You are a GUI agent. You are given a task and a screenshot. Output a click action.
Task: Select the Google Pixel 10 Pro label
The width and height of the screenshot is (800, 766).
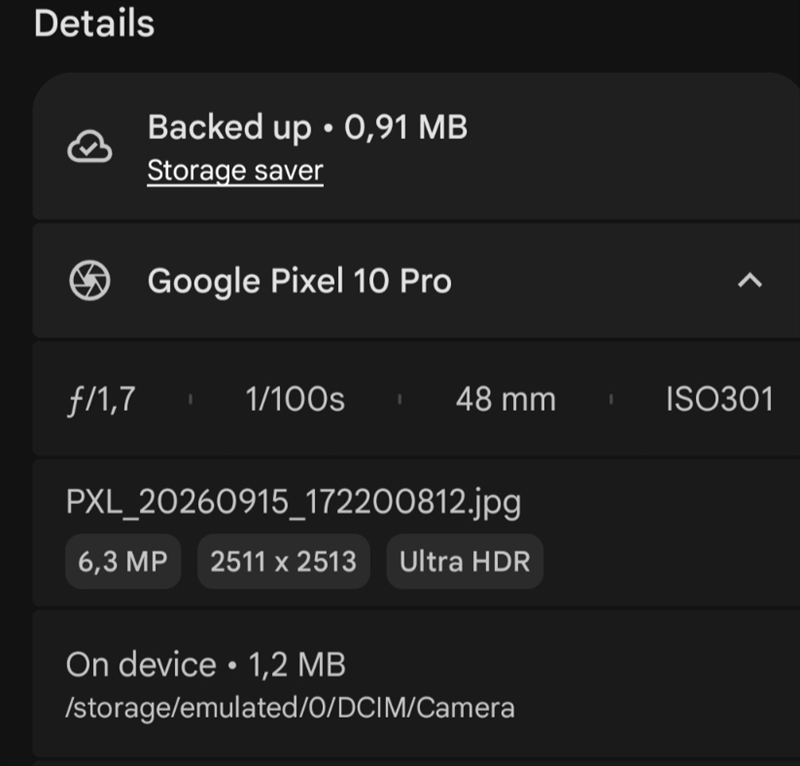299,281
